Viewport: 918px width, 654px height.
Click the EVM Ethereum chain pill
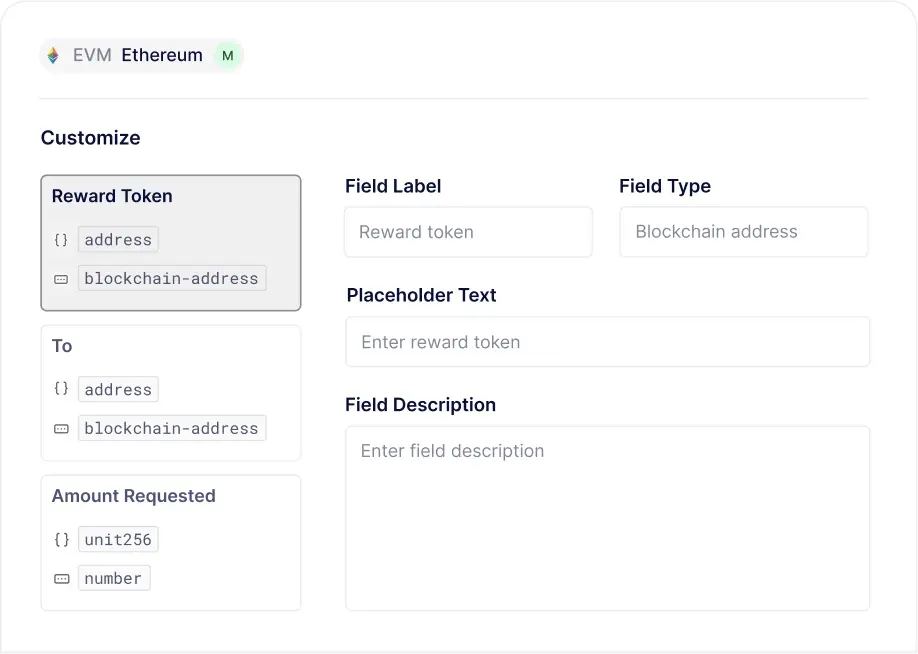[140, 56]
